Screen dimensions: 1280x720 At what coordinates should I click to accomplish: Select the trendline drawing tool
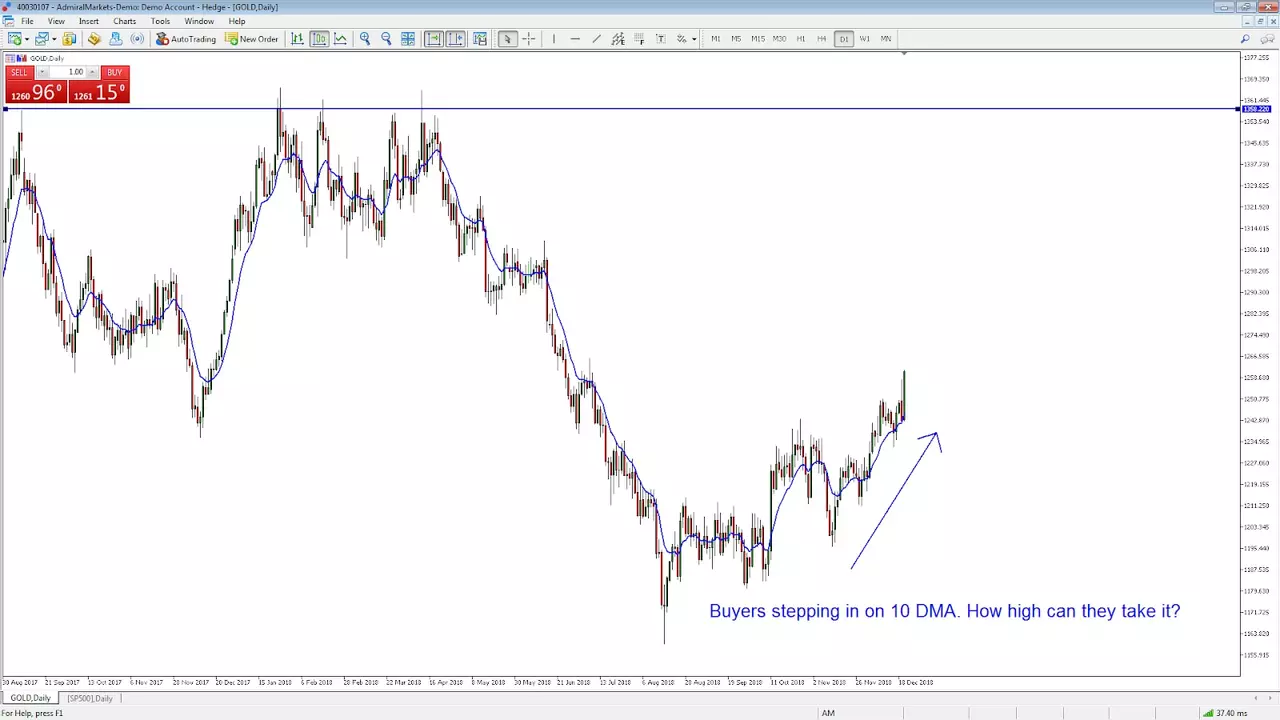click(596, 39)
